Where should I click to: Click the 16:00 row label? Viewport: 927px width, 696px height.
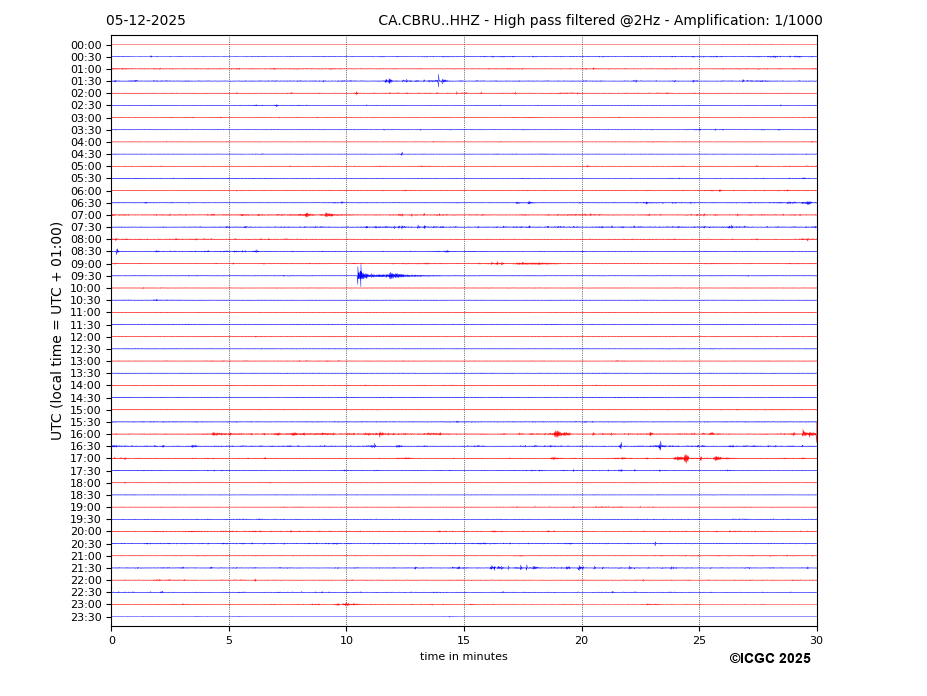[86, 434]
